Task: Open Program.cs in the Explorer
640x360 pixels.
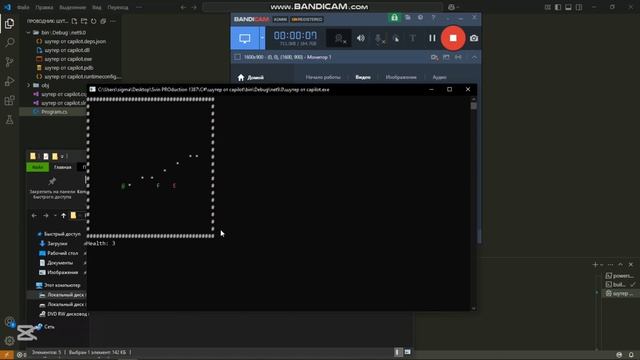Action: [x=53, y=112]
